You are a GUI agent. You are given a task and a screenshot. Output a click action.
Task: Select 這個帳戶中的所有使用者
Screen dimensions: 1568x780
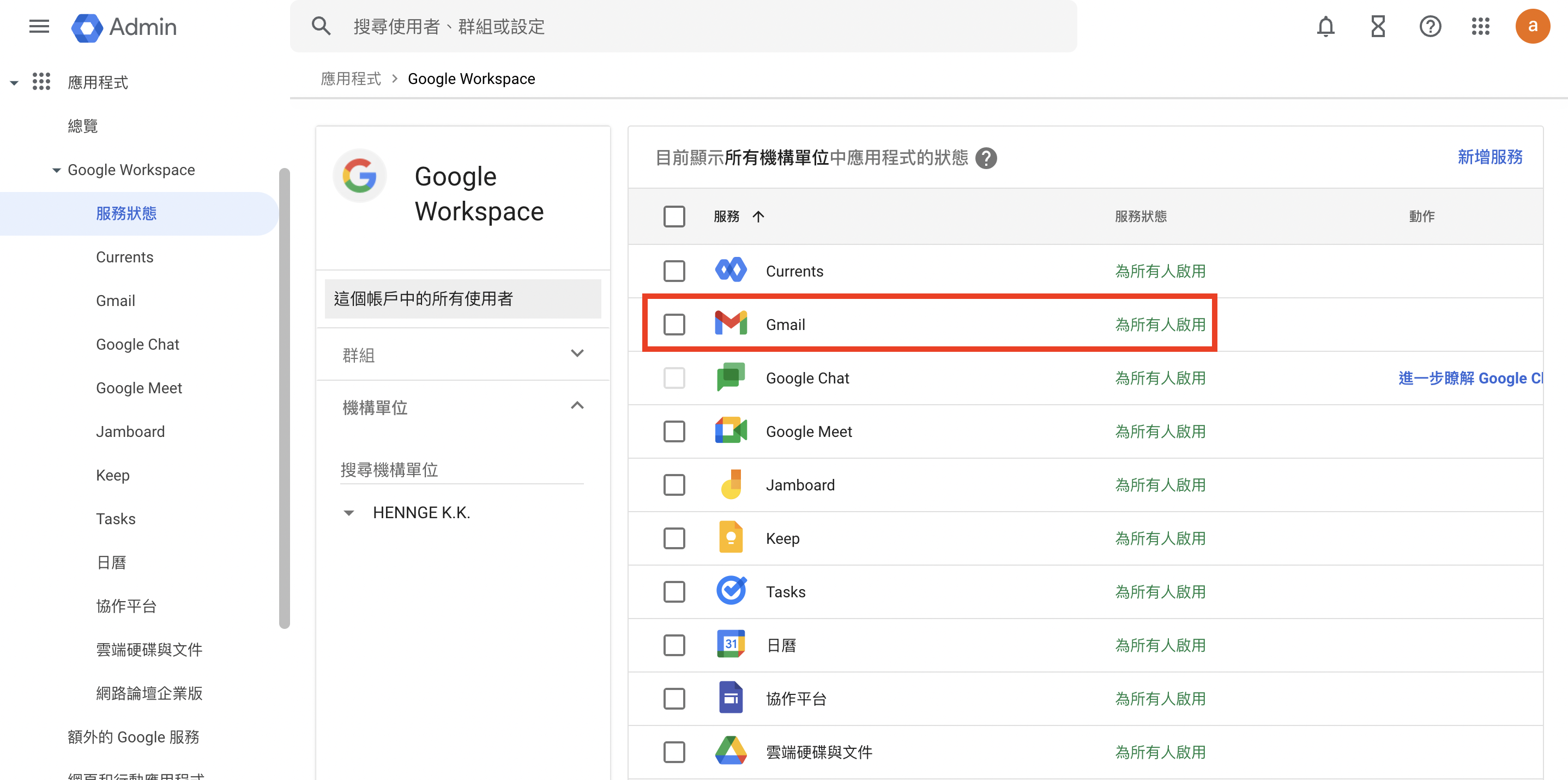463,298
